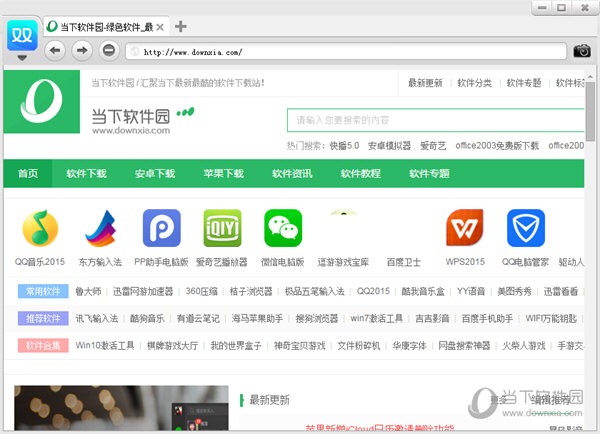Select 软件下载 in navigation bar

click(86, 174)
